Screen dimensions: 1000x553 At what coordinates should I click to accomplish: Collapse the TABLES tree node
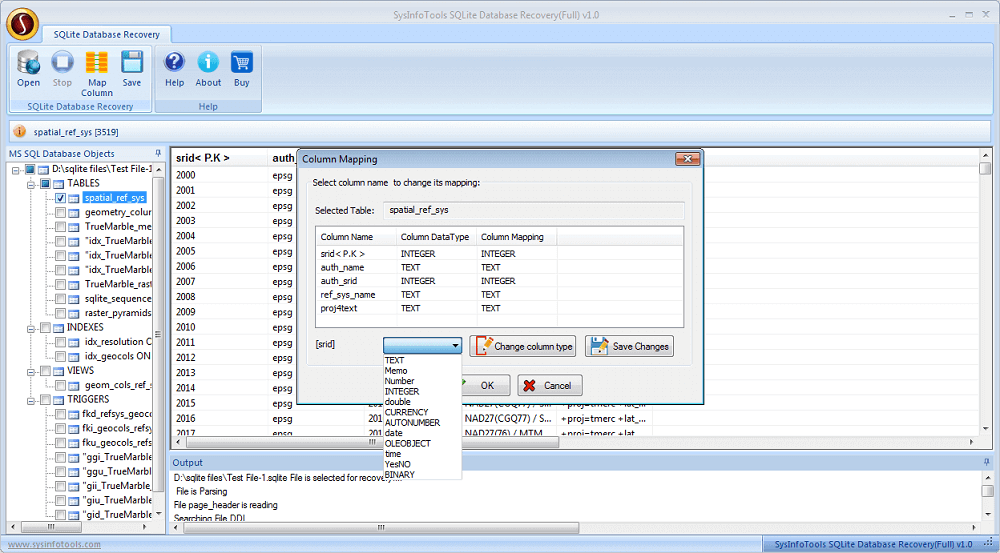[x=31, y=184]
